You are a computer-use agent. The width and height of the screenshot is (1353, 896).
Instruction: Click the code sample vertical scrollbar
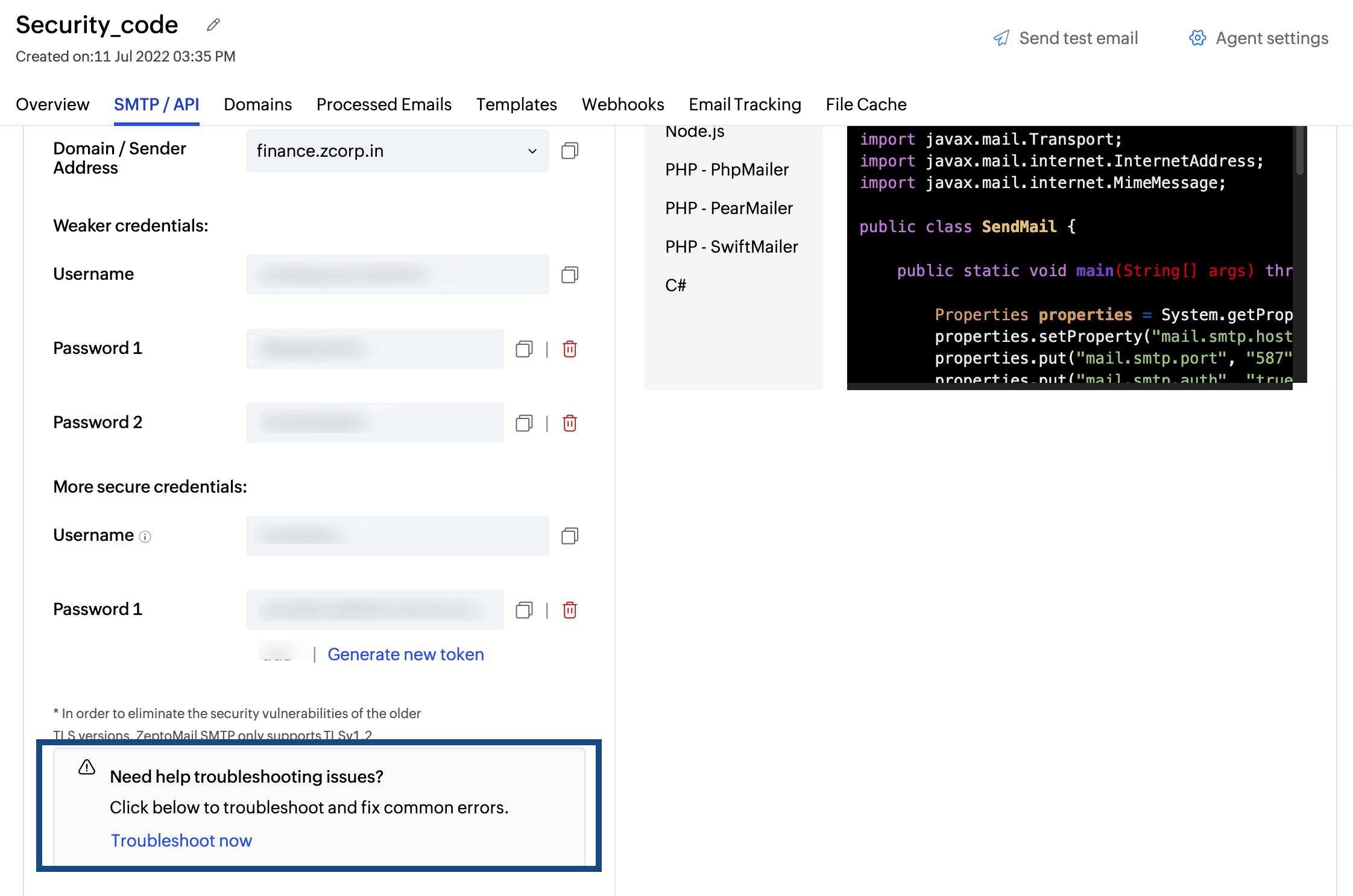pos(1300,151)
